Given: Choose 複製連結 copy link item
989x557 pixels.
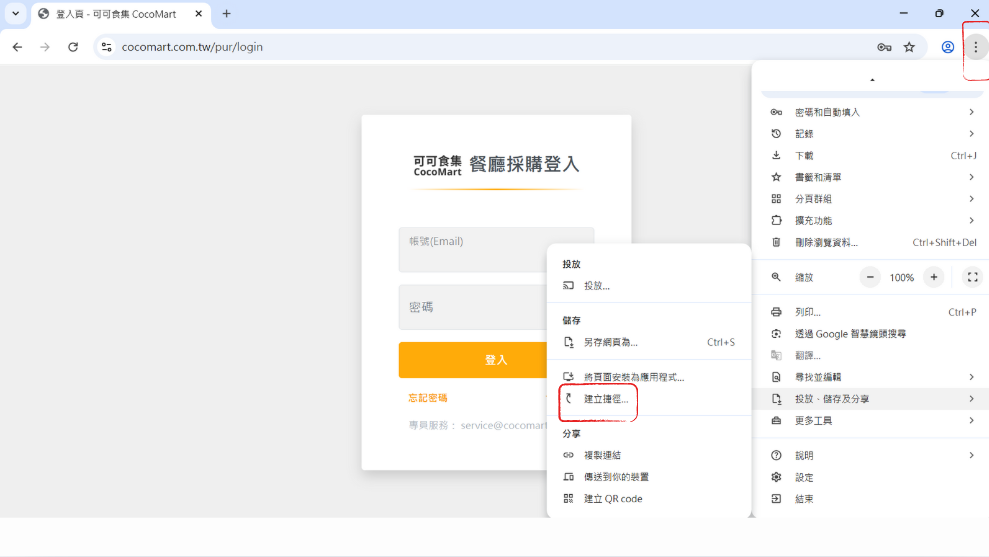Looking at the screenshot, I should point(649,455).
